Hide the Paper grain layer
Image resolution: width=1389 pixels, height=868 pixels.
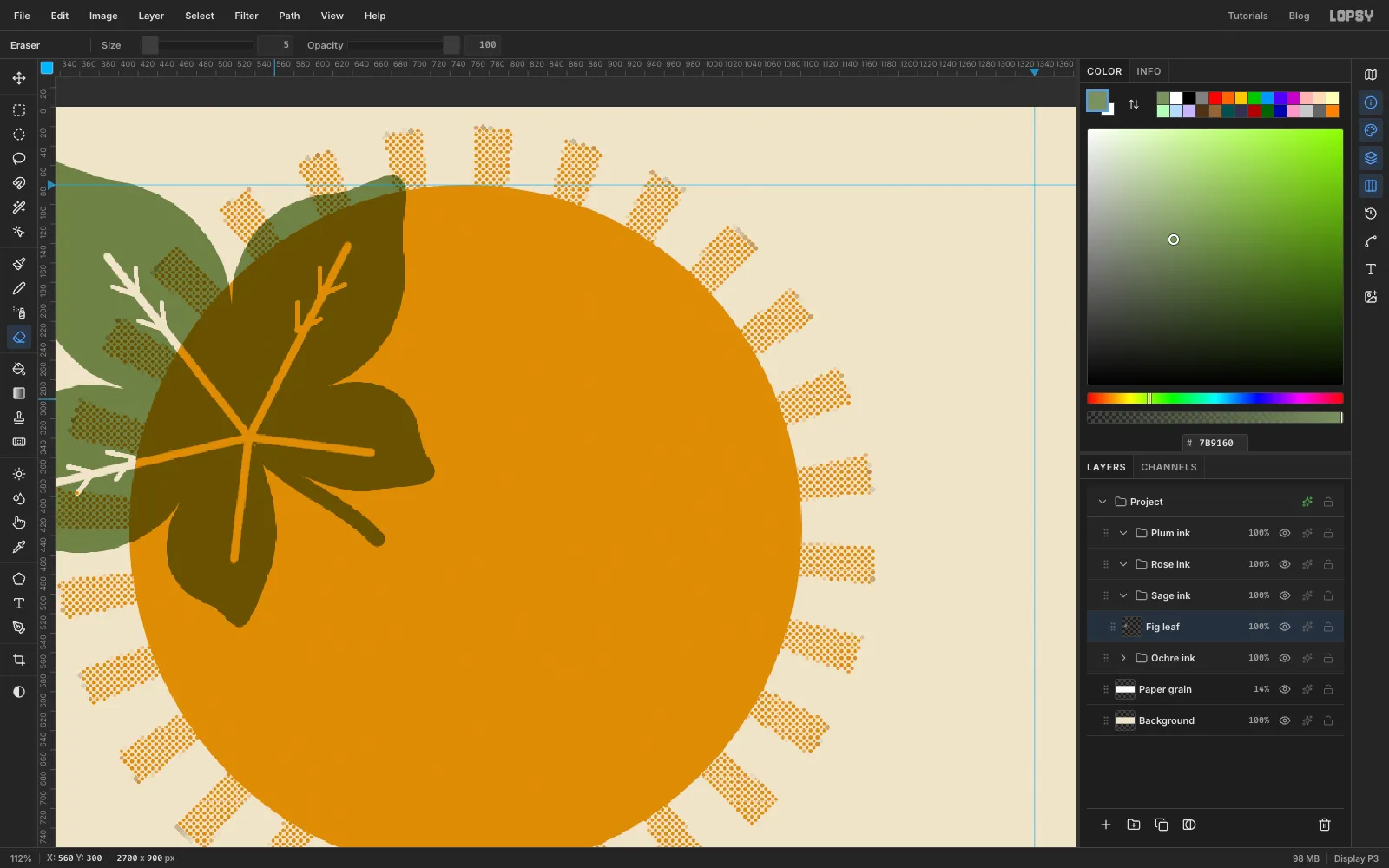click(1285, 689)
